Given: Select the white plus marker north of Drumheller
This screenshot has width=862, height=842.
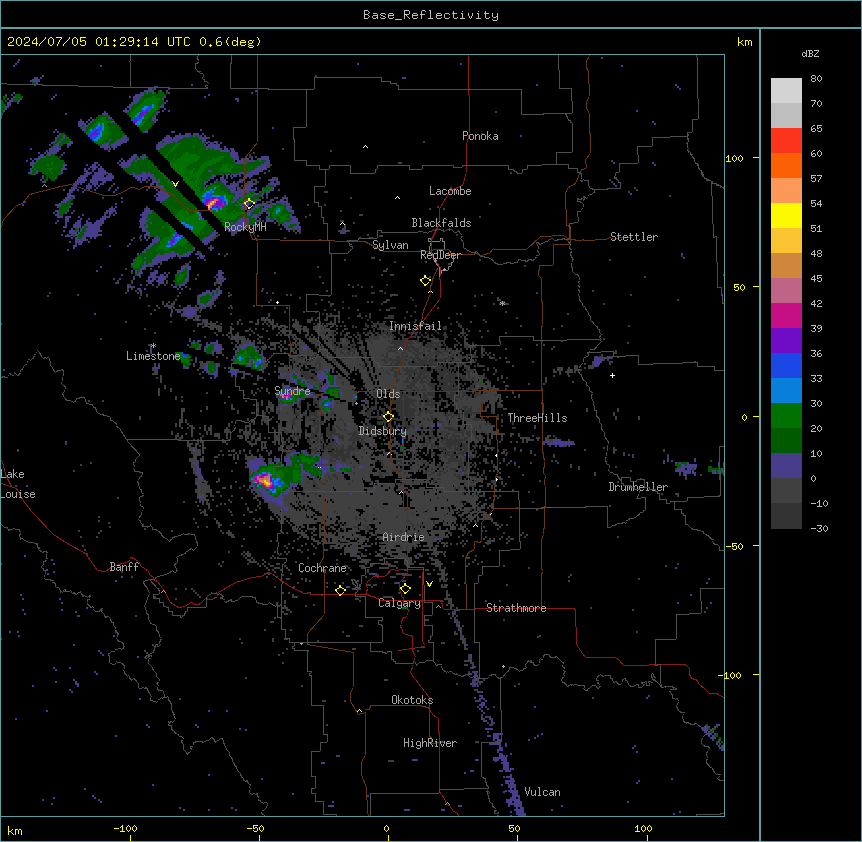Looking at the screenshot, I should tap(612, 375).
